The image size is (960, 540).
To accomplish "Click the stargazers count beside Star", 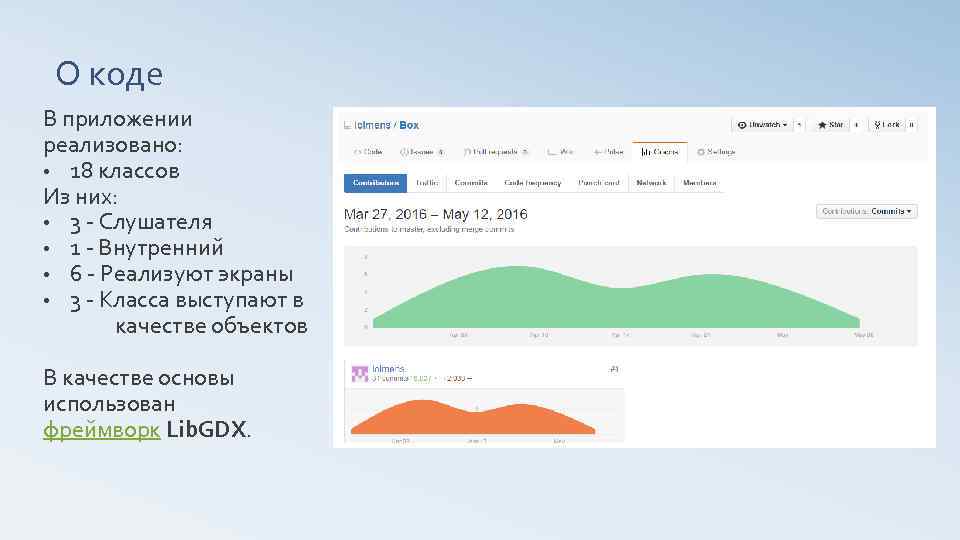I will coord(856,124).
